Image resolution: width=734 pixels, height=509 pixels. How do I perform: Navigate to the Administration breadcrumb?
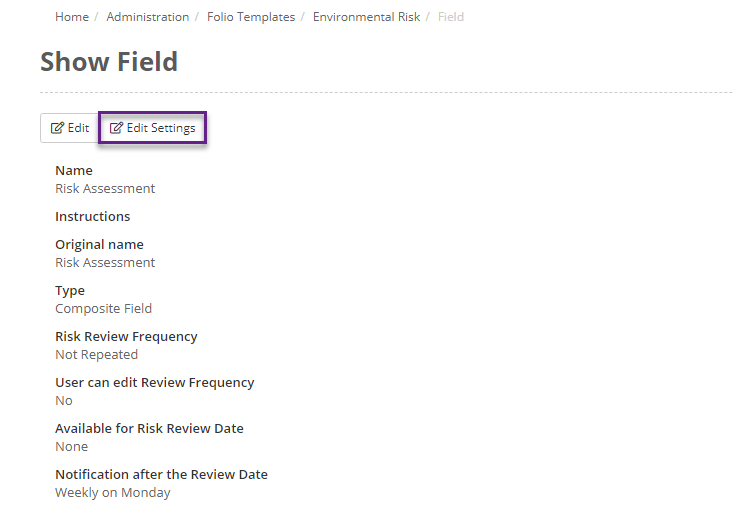point(147,17)
